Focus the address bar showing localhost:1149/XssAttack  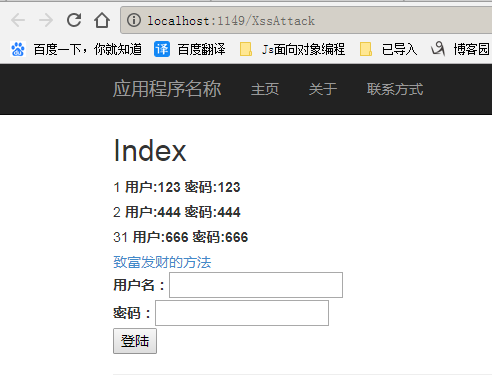[306, 20]
